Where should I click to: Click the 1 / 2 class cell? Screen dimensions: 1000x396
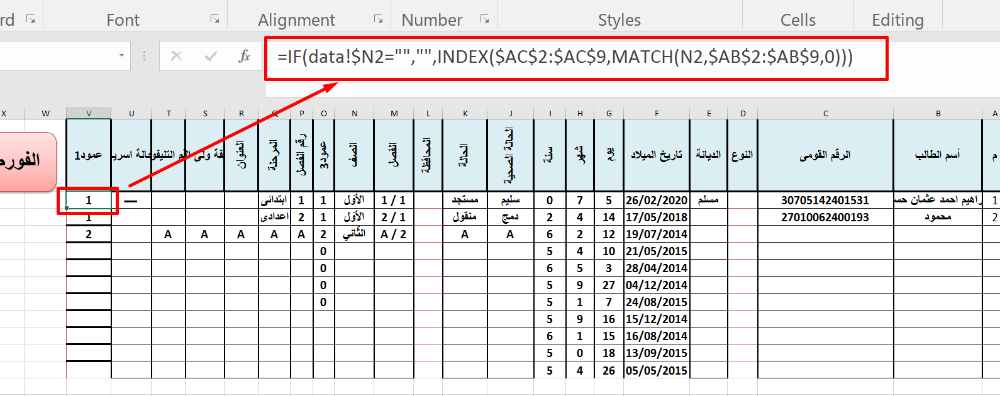[394, 217]
